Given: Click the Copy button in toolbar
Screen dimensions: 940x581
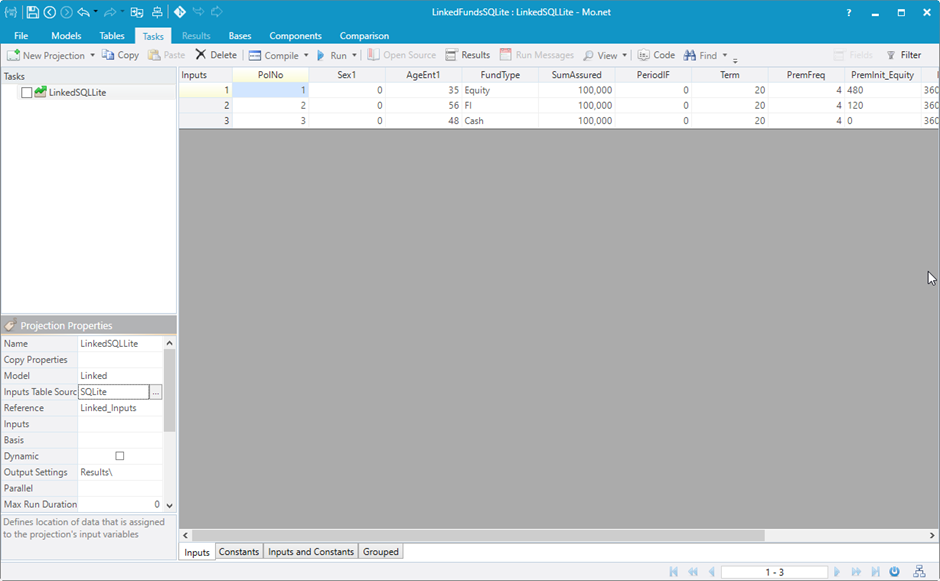Looking at the screenshot, I should click(x=121, y=55).
